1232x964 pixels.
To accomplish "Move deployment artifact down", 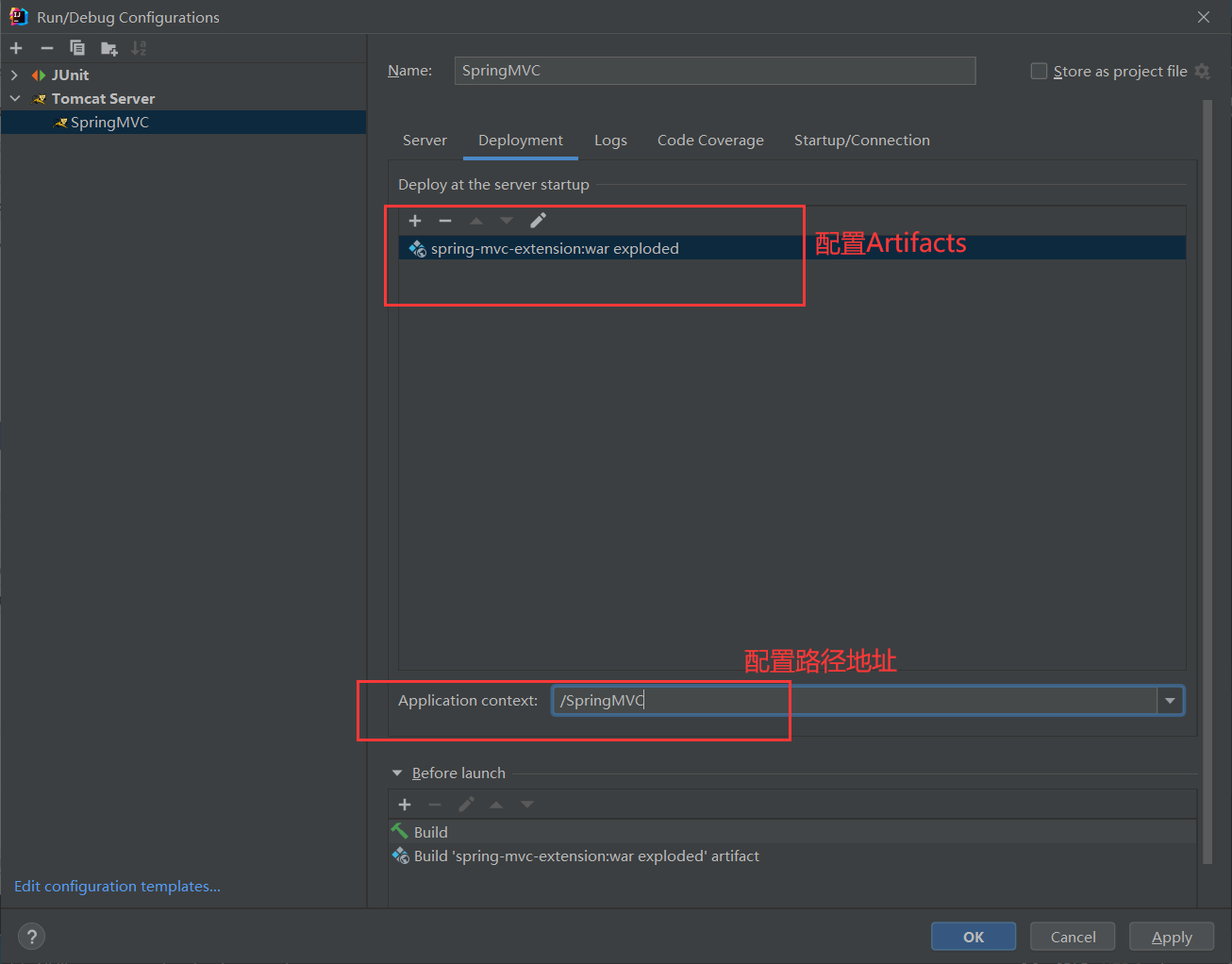I will pyautogui.click(x=507, y=221).
